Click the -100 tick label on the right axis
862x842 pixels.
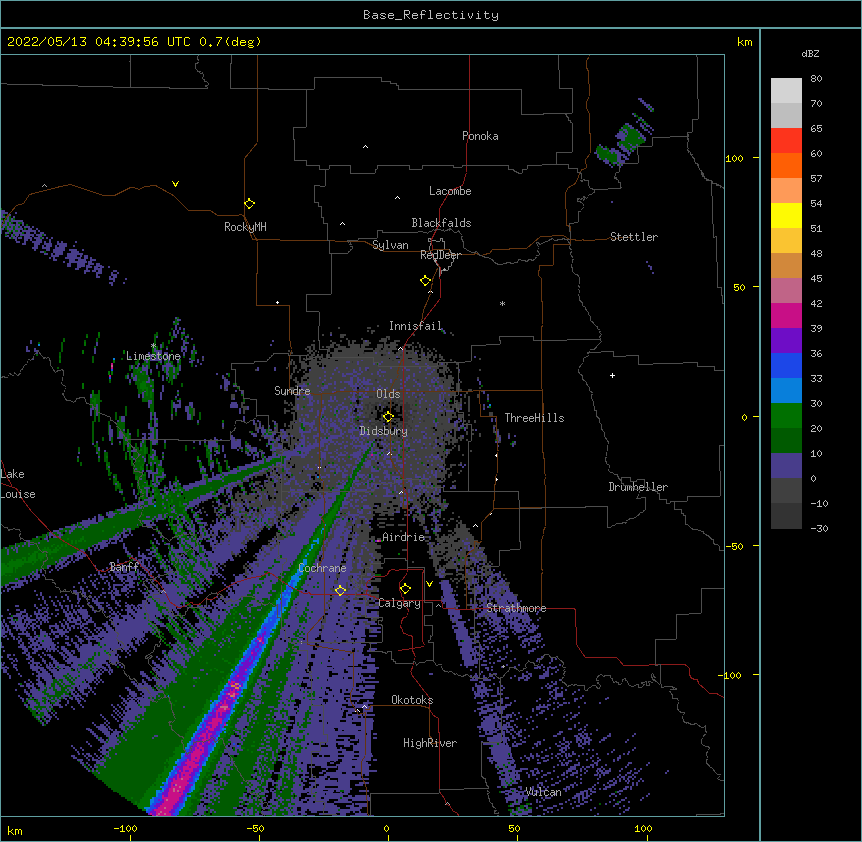[731, 675]
